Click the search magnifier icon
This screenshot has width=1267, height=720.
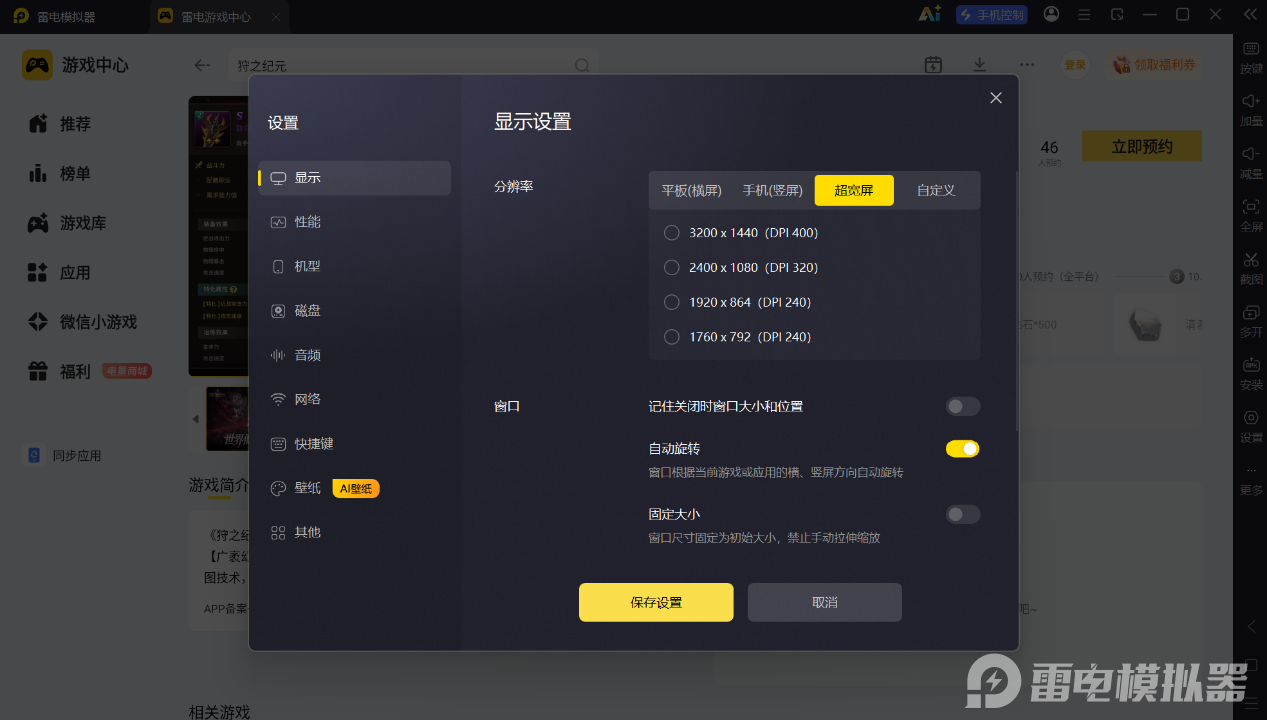click(x=582, y=65)
